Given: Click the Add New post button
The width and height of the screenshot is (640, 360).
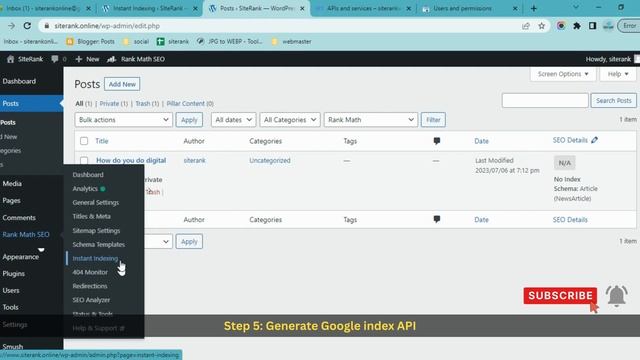Looking at the screenshot, I should pos(122,84).
